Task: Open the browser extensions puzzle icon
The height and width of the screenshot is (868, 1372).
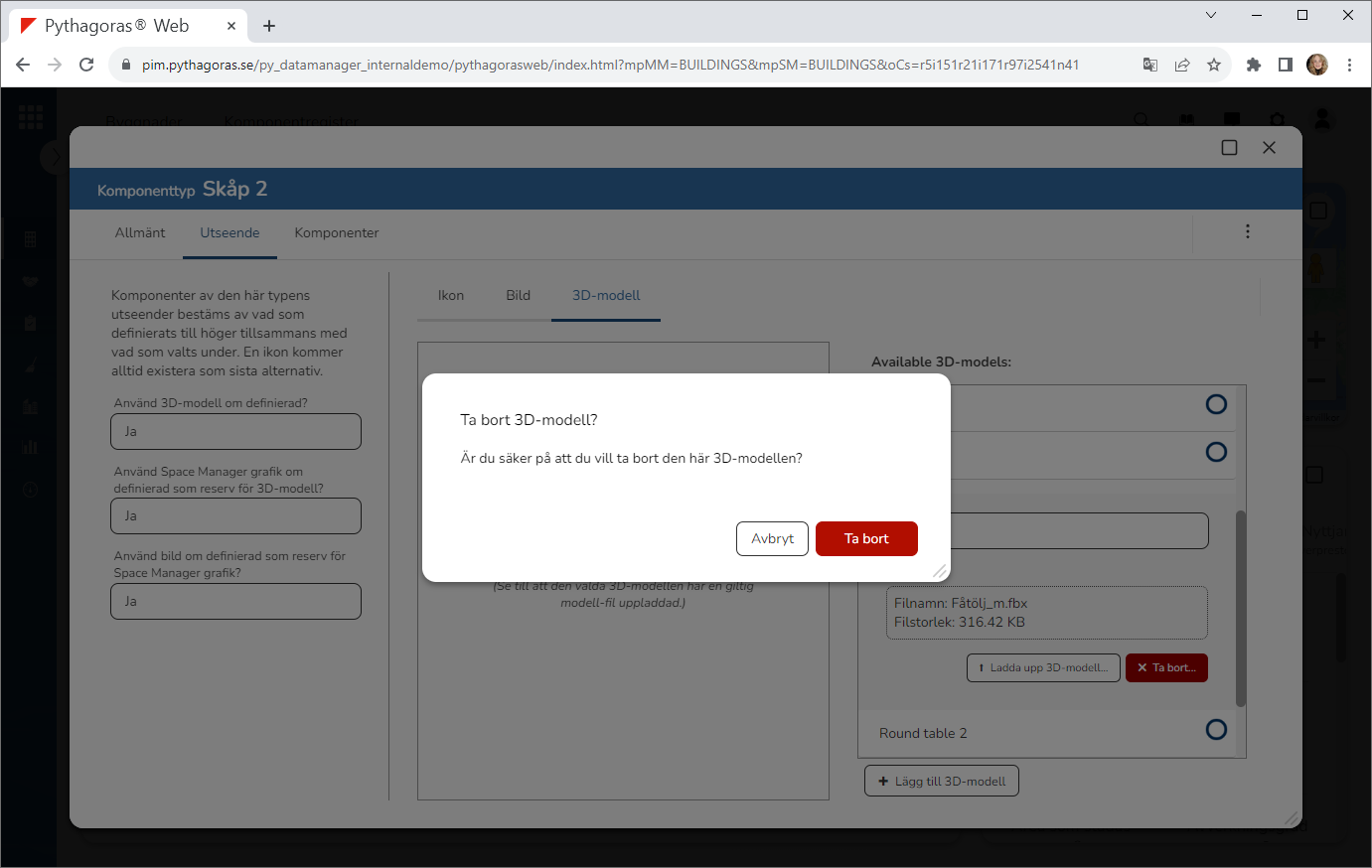Action: (x=1254, y=65)
